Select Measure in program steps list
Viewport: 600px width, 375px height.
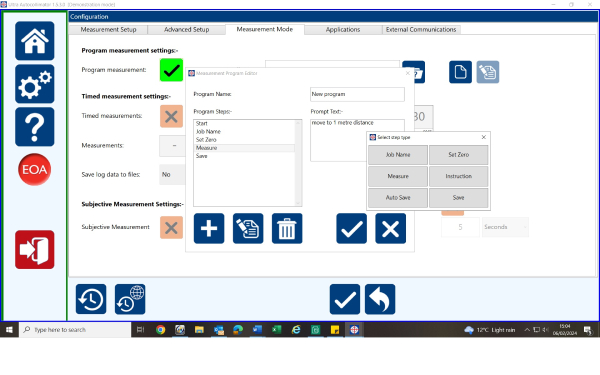(245, 148)
